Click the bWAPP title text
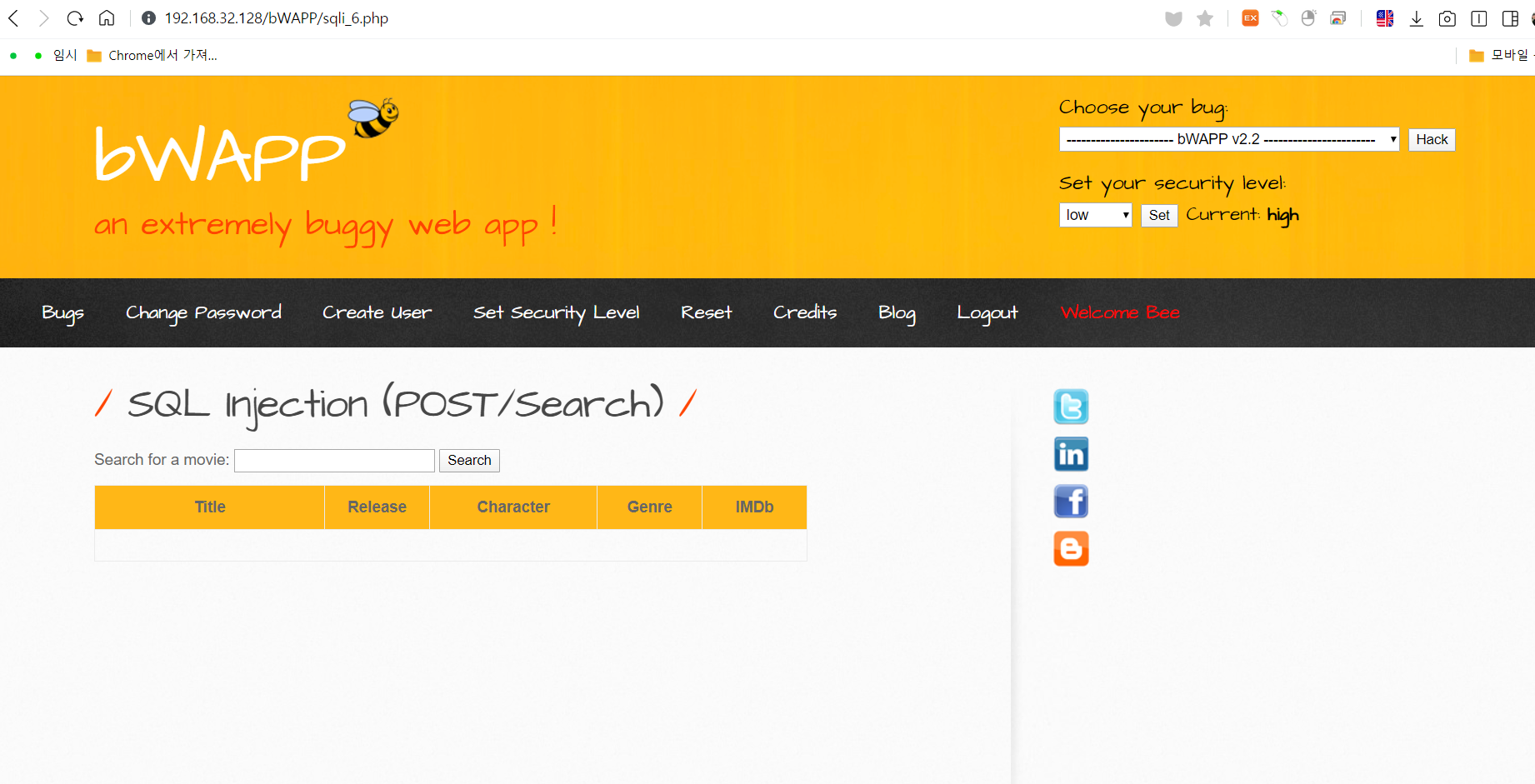 [x=220, y=154]
